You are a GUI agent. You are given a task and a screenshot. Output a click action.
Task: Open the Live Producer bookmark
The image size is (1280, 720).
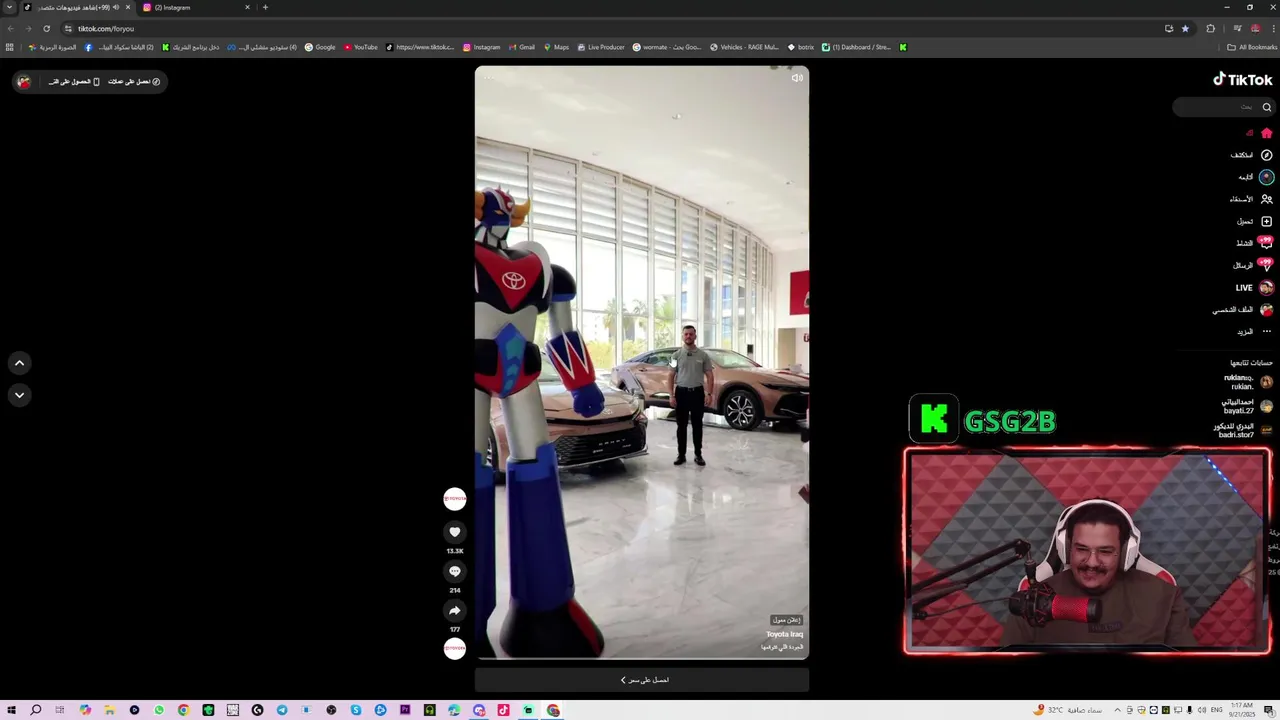pos(601,47)
